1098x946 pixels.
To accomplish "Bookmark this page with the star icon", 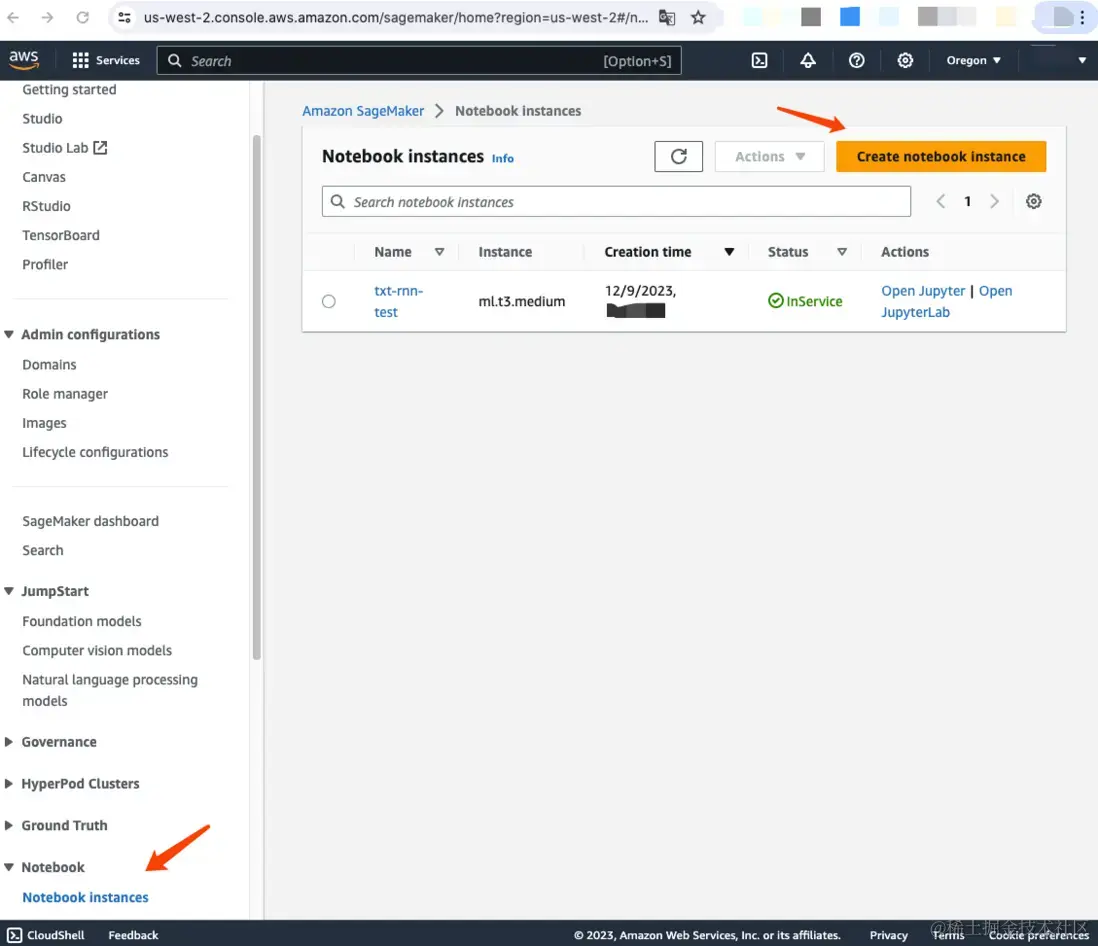I will coord(697,18).
